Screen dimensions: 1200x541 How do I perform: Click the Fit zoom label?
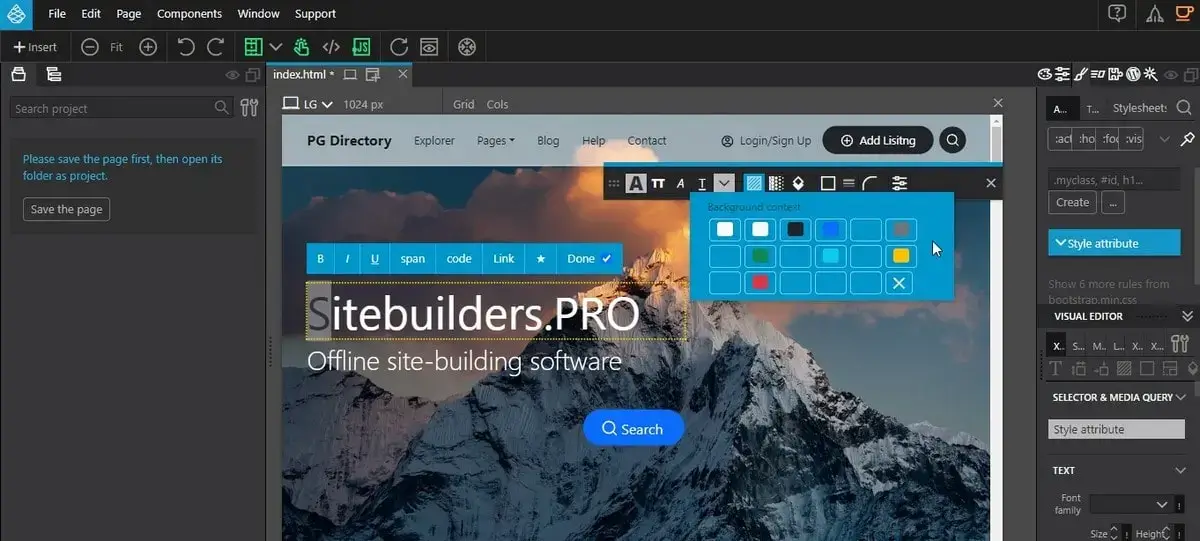pos(117,47)
